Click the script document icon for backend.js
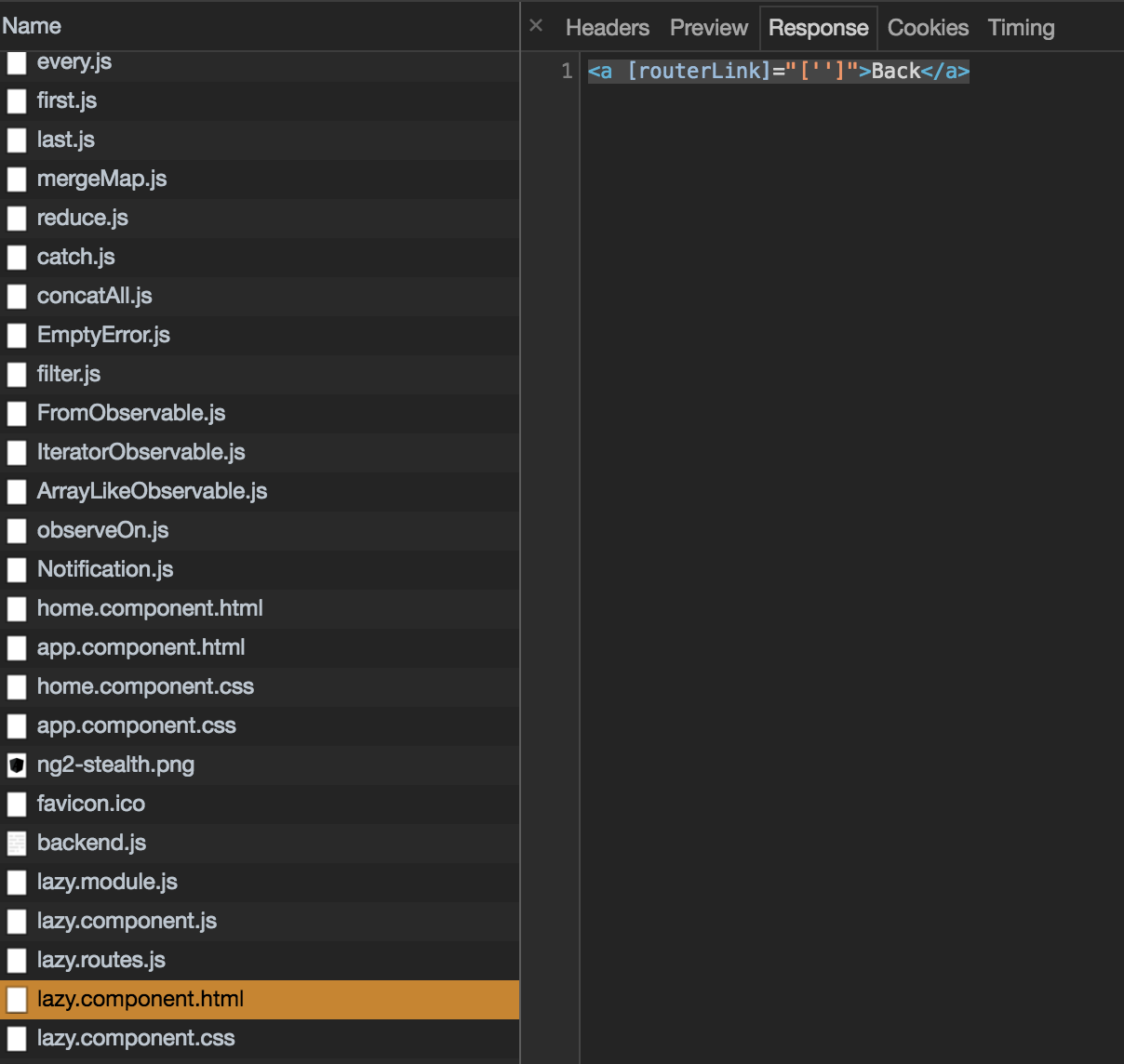Screen dimensions: 1124x1064 click(17, 844)
